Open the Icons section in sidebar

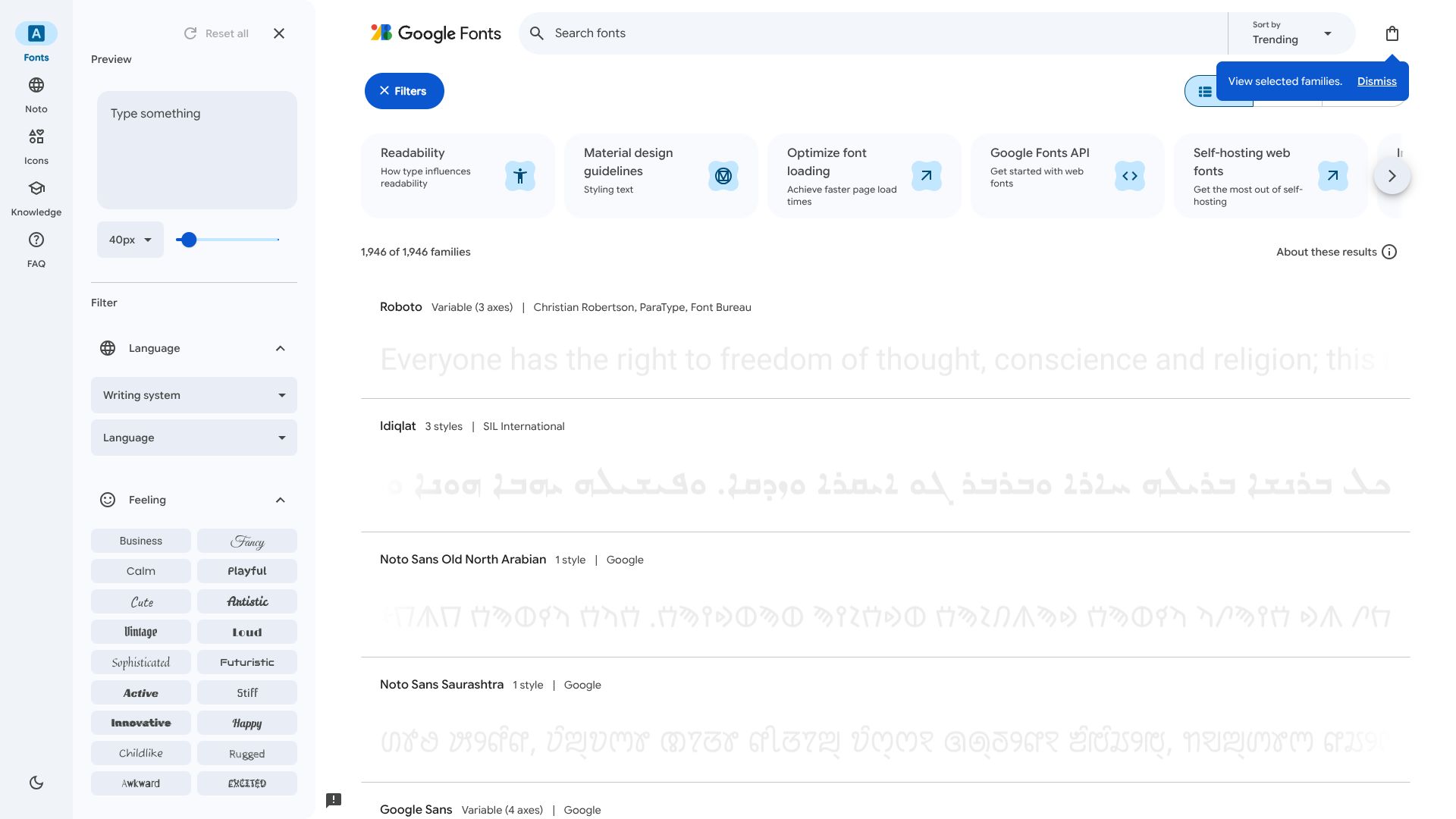(36, 136)
